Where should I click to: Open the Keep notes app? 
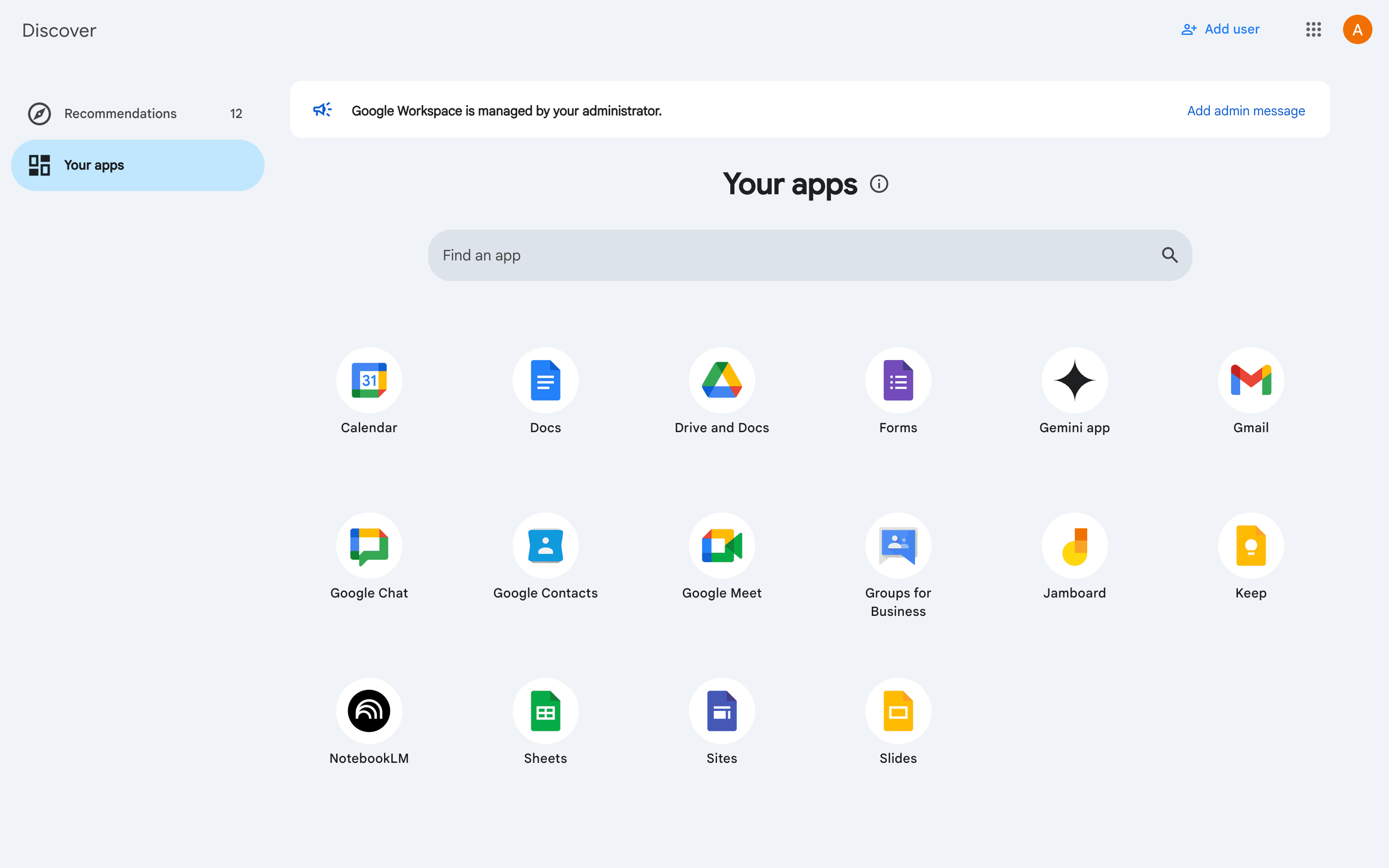pos(1250,546)
